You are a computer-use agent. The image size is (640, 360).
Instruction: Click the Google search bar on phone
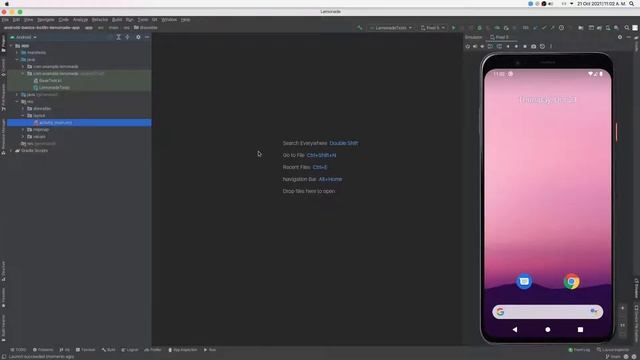point(547,312)
